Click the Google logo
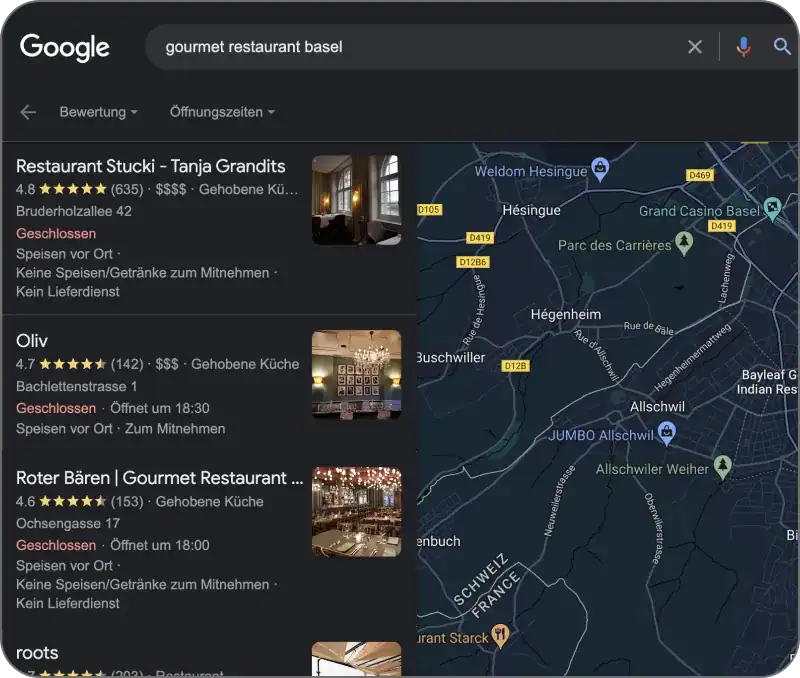800x678 pixels. (64, 47)
